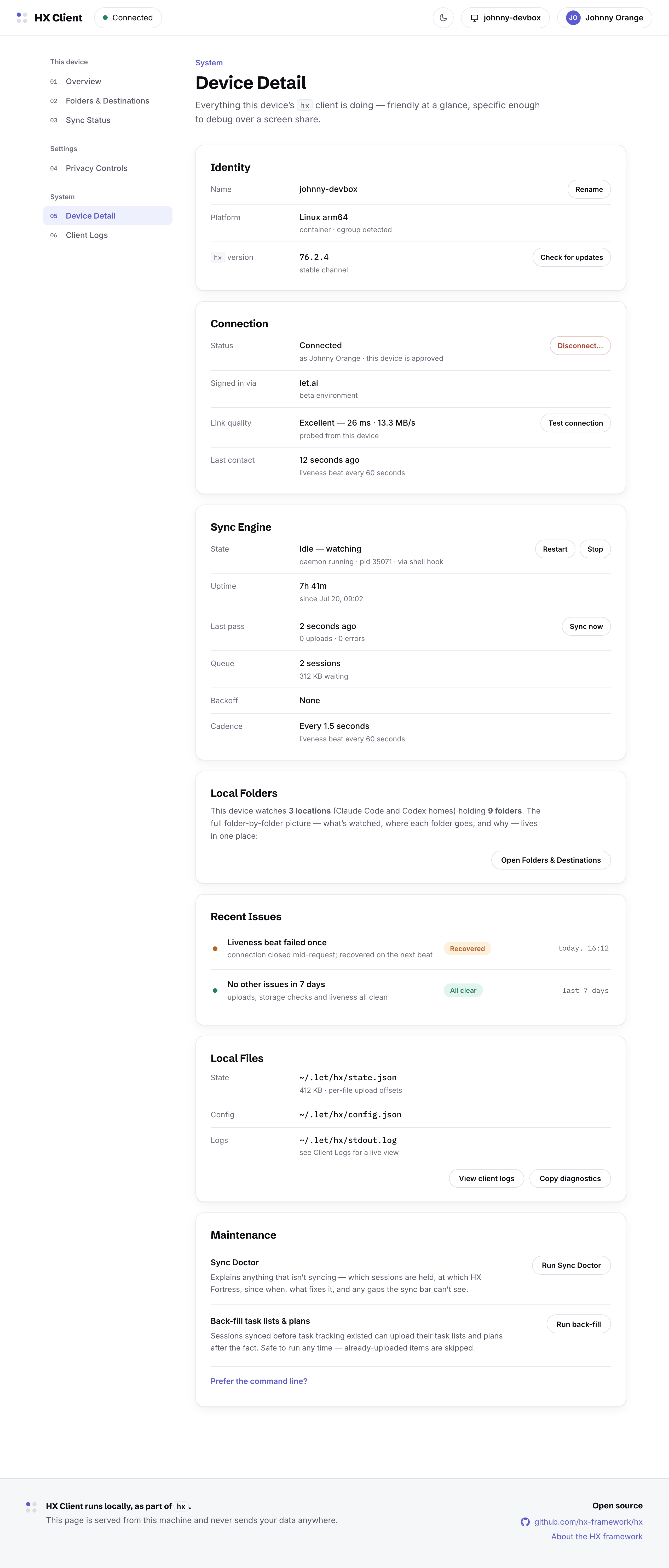Click the GitHub icon in the footer
Image resolution: width=669 pixels, height=1568 pixels.
point(525,1522)
